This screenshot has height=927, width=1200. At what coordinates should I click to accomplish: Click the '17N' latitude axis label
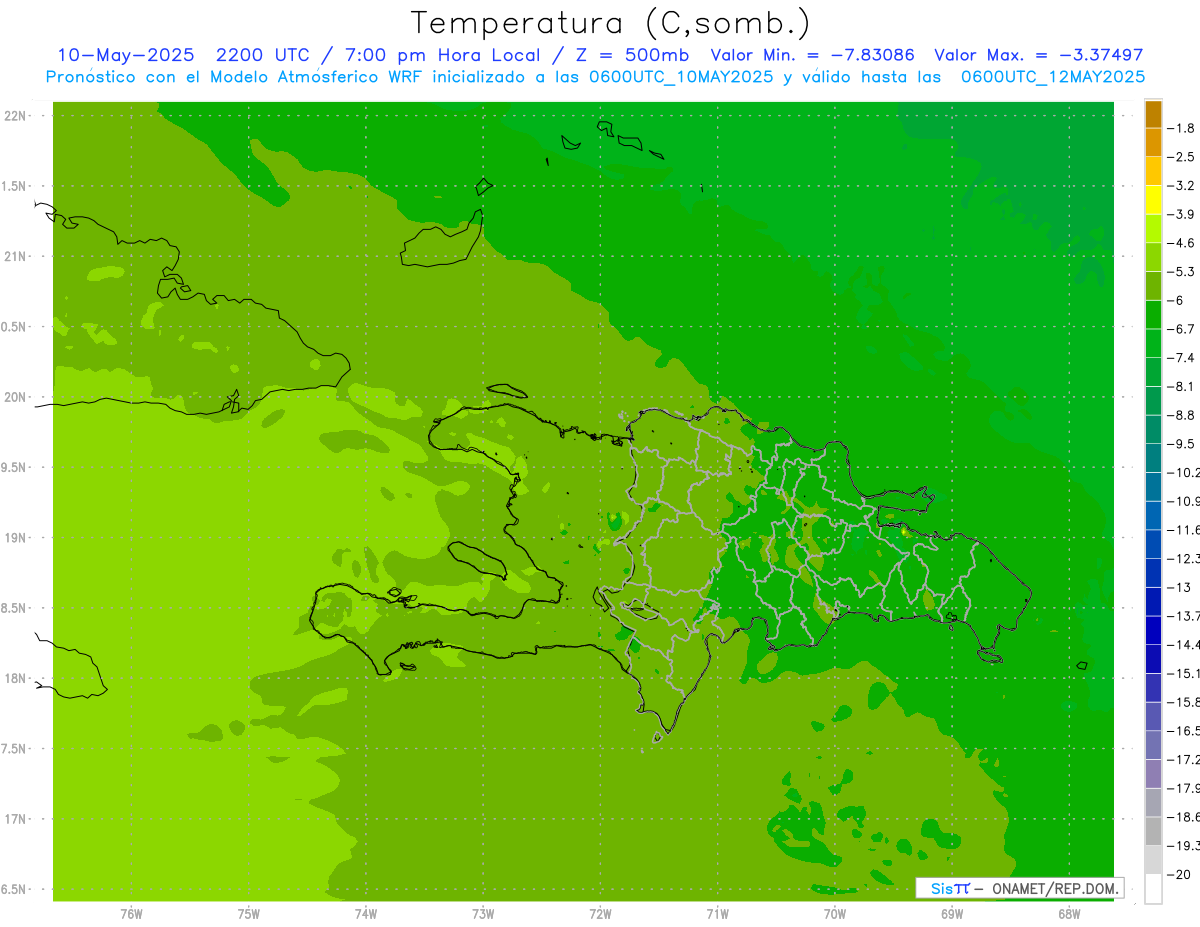[x=15, y=819]
